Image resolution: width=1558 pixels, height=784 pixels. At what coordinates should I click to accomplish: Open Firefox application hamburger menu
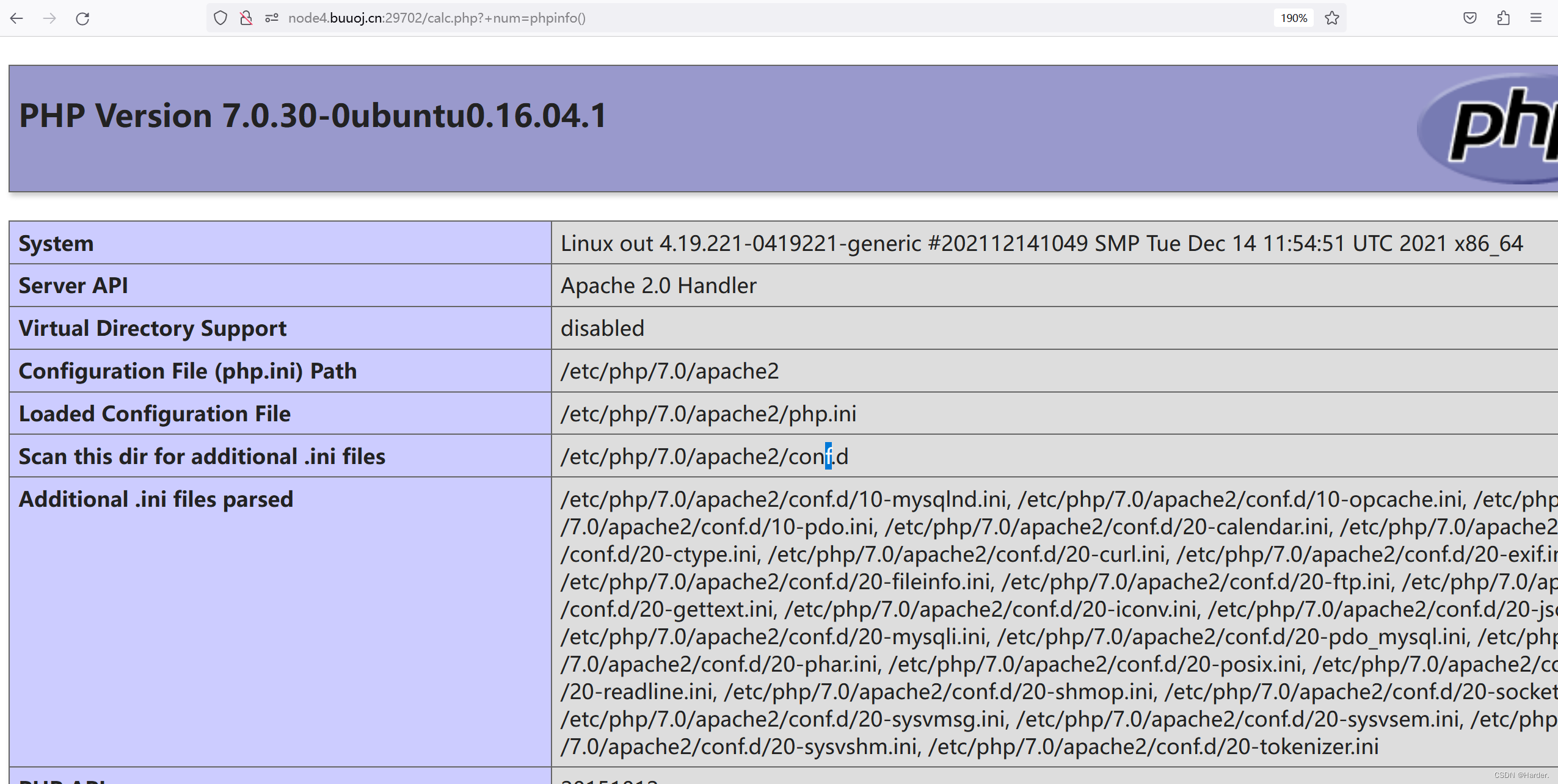(x=1536, y=18)
